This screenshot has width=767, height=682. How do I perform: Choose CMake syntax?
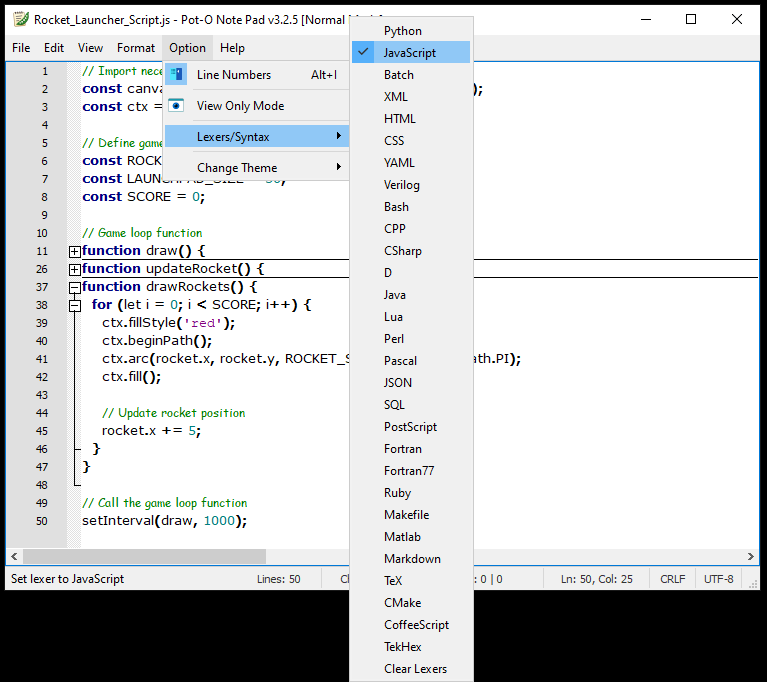click(411, 603)
